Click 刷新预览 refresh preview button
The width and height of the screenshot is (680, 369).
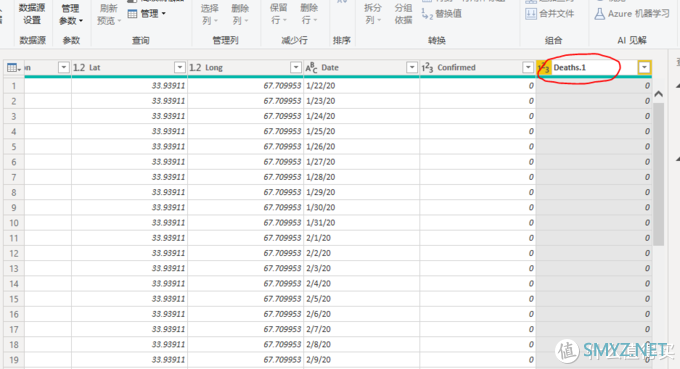click(x=108, y=14)
